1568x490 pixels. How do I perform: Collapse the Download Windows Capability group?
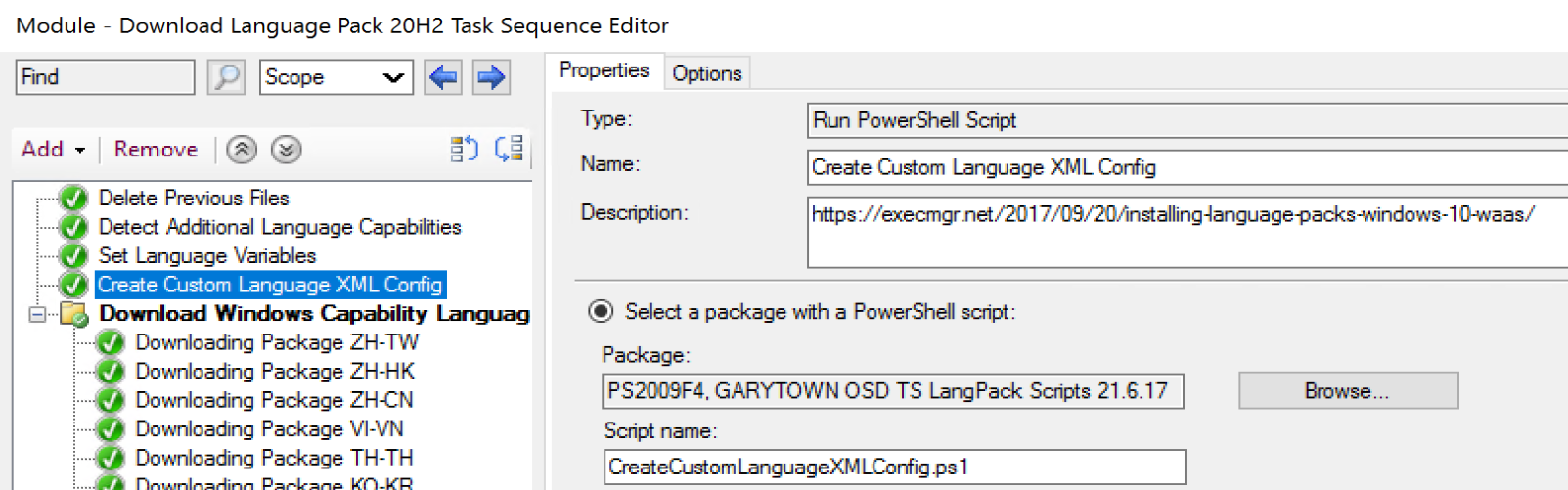37,314
